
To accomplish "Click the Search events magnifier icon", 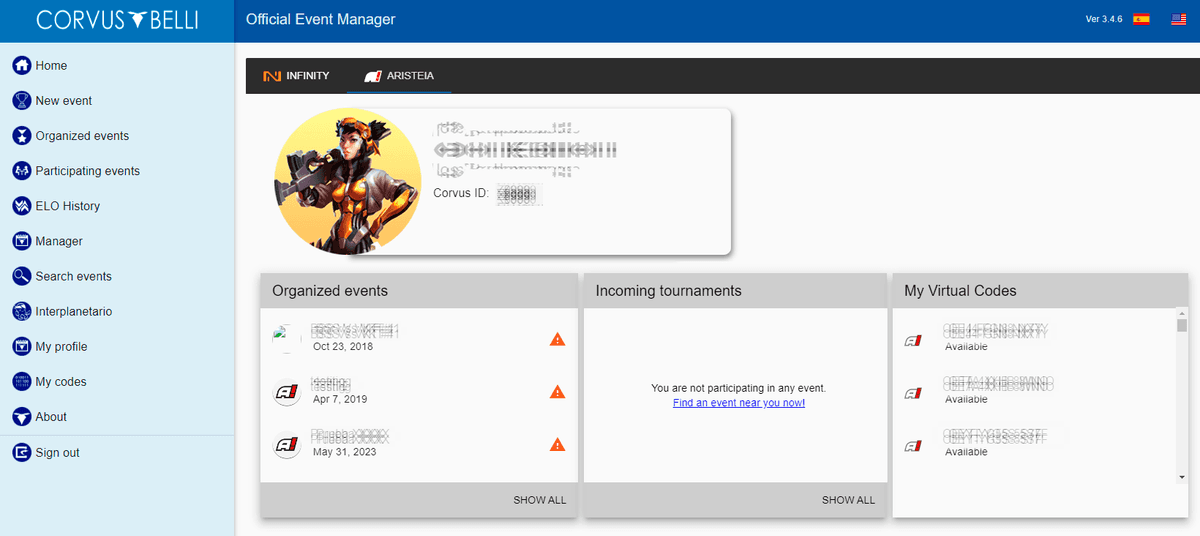I will pyautogui.click(x=21, y=276).
